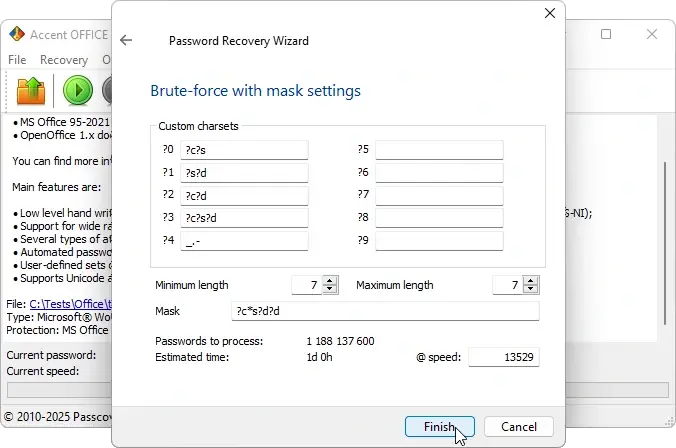Image resolution: width=676 pixels, height=448 pixels.
Task: Click the ?0 custom charset field
Action: pos(244,150)
